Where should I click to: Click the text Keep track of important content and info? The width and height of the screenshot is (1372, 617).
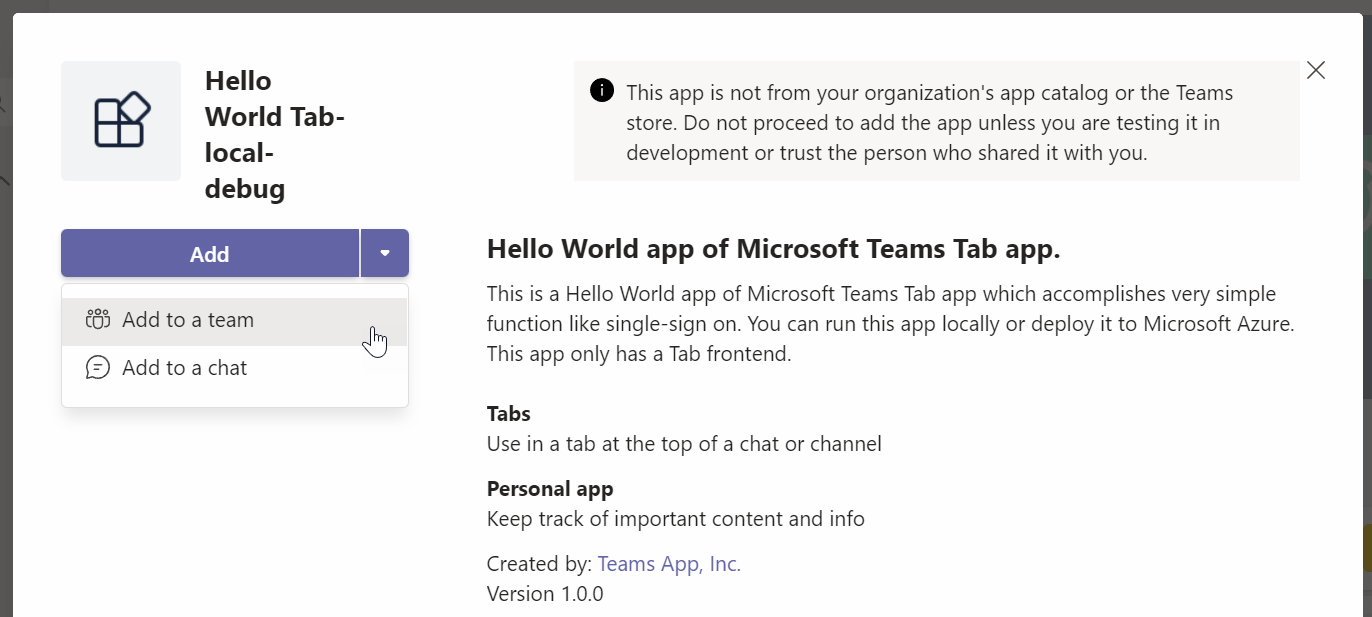[x=676, y=519]
